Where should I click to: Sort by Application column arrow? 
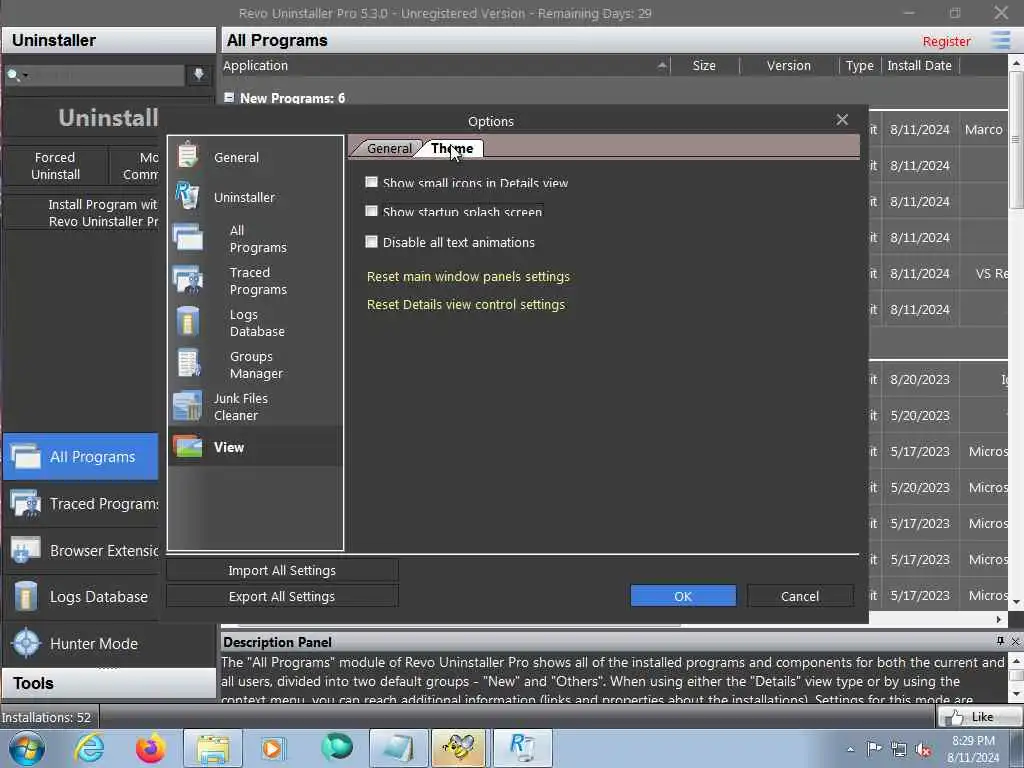point(662,65)
